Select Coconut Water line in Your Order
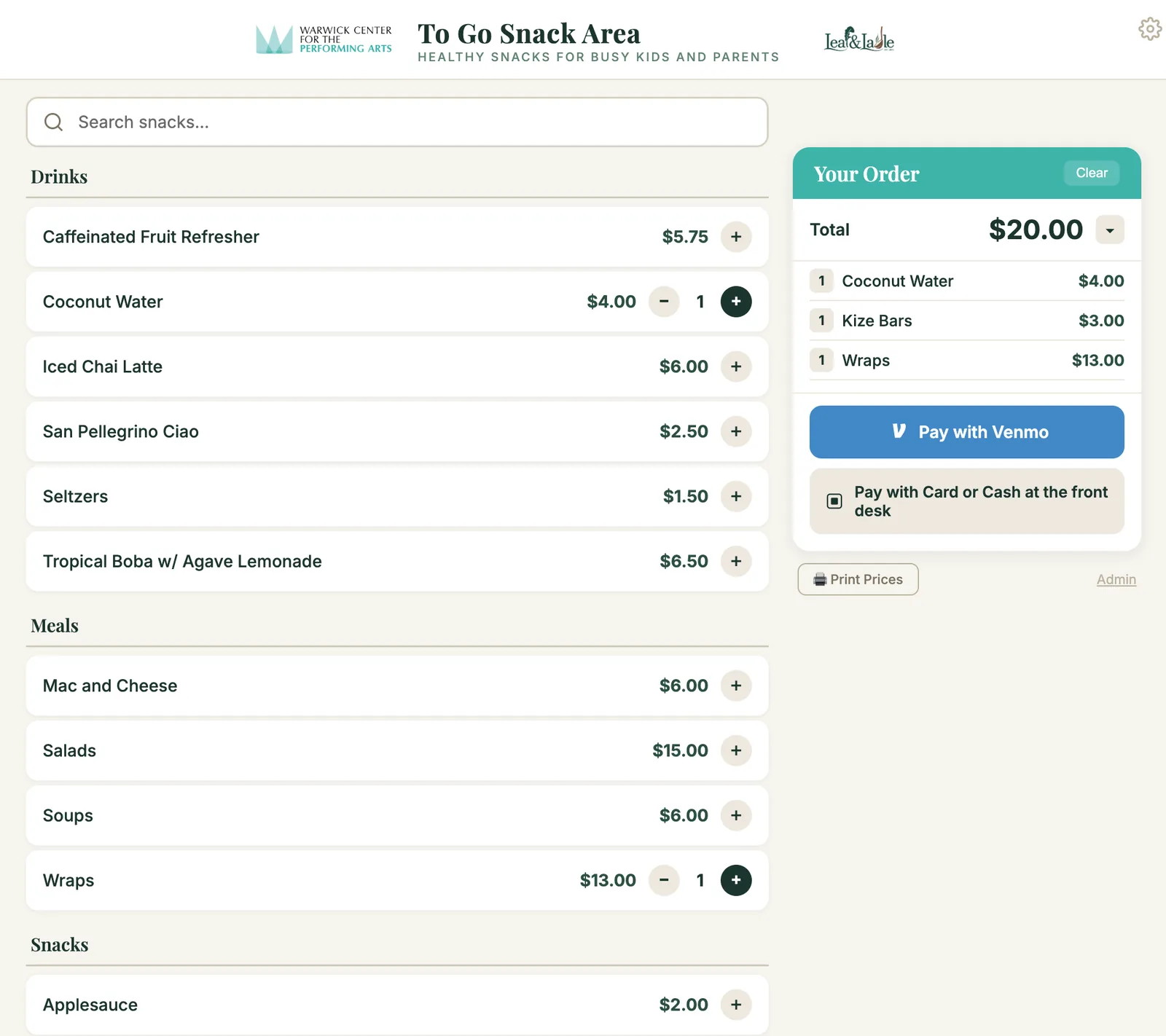The width and height of the screenshot is (1166, 1036). pos(966,281)
